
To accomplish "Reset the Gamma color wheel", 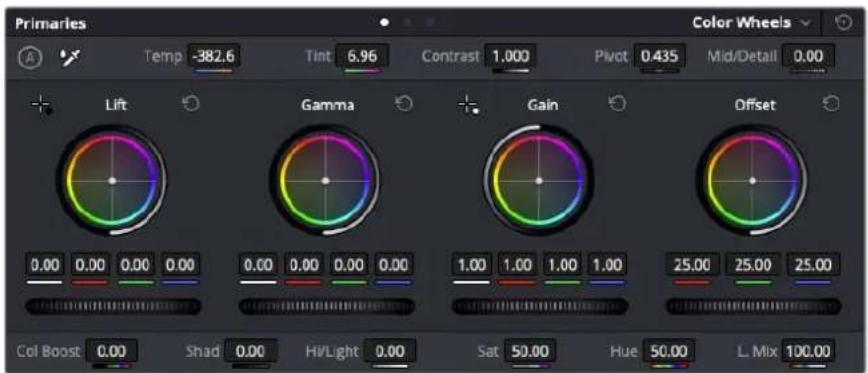I will (x=405, y=103).
